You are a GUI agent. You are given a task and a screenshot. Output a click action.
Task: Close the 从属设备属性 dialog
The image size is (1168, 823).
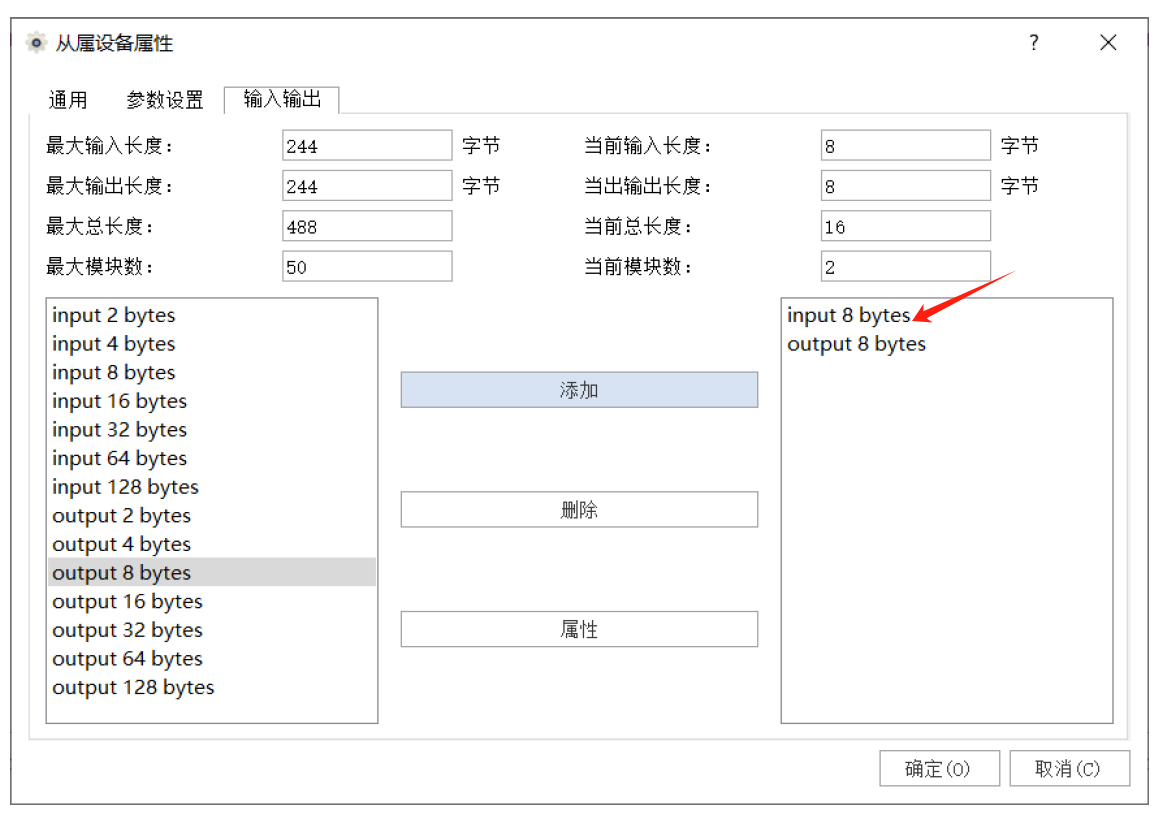coord(1108,42)
